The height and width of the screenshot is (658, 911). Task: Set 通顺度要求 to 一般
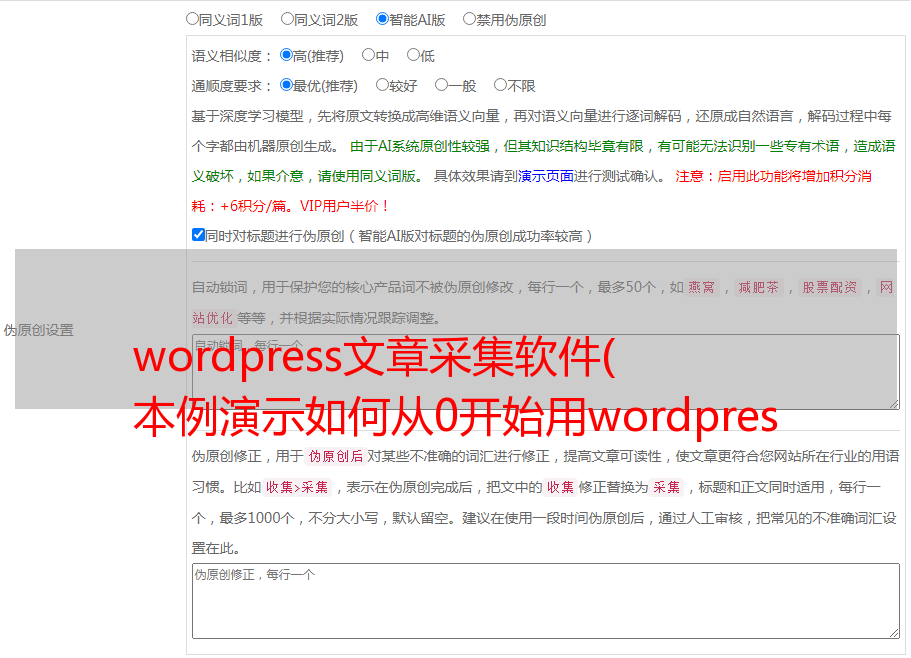[442, 85]
